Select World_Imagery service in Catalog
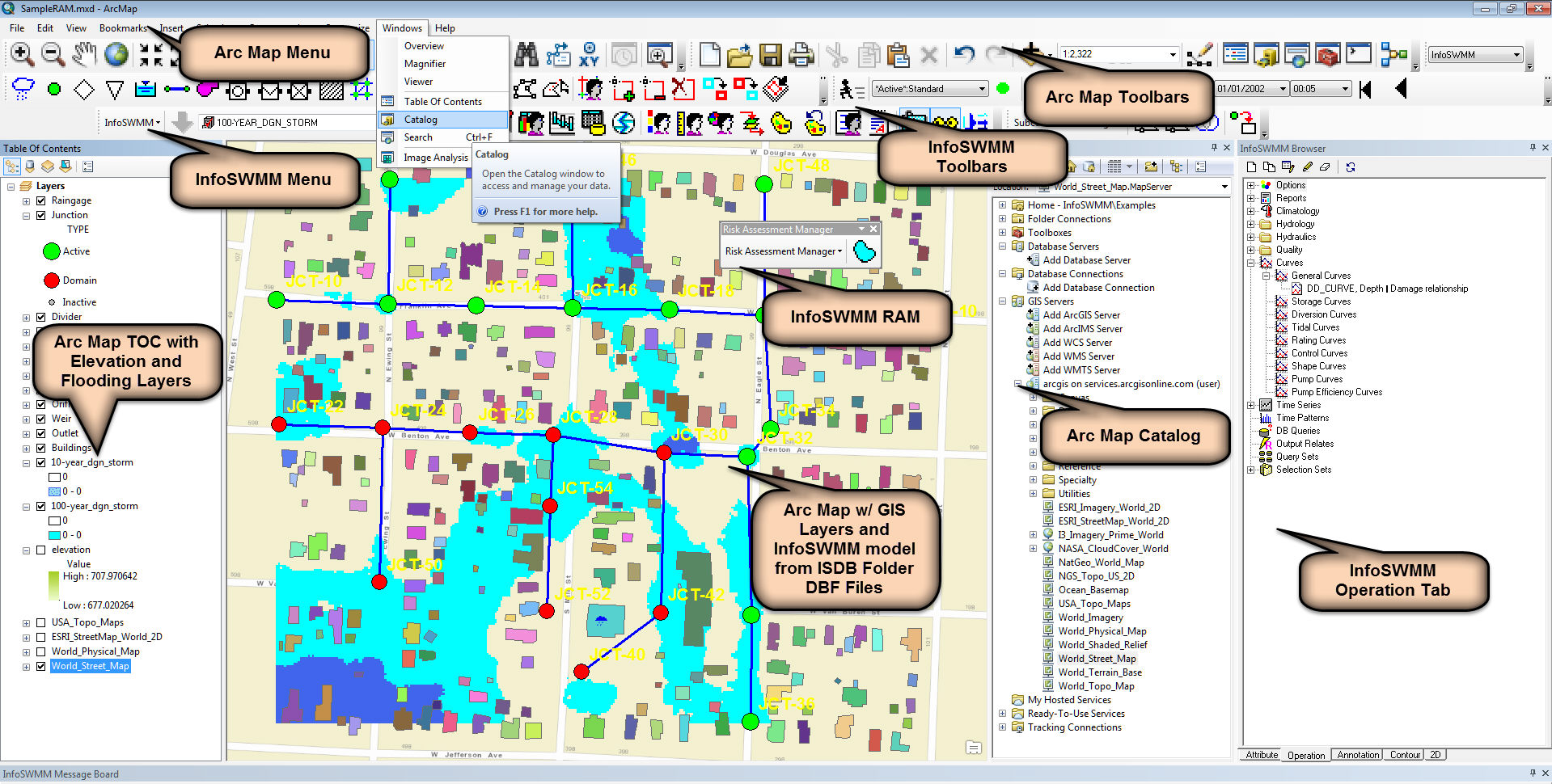Image resolution: width=1552 pixels, height=784 pixels. point(1090,618)
